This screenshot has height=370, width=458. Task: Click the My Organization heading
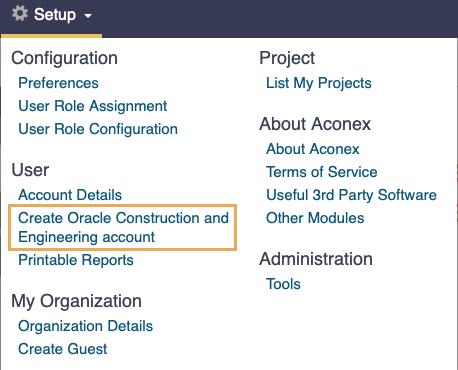click(x=76, y=301)
